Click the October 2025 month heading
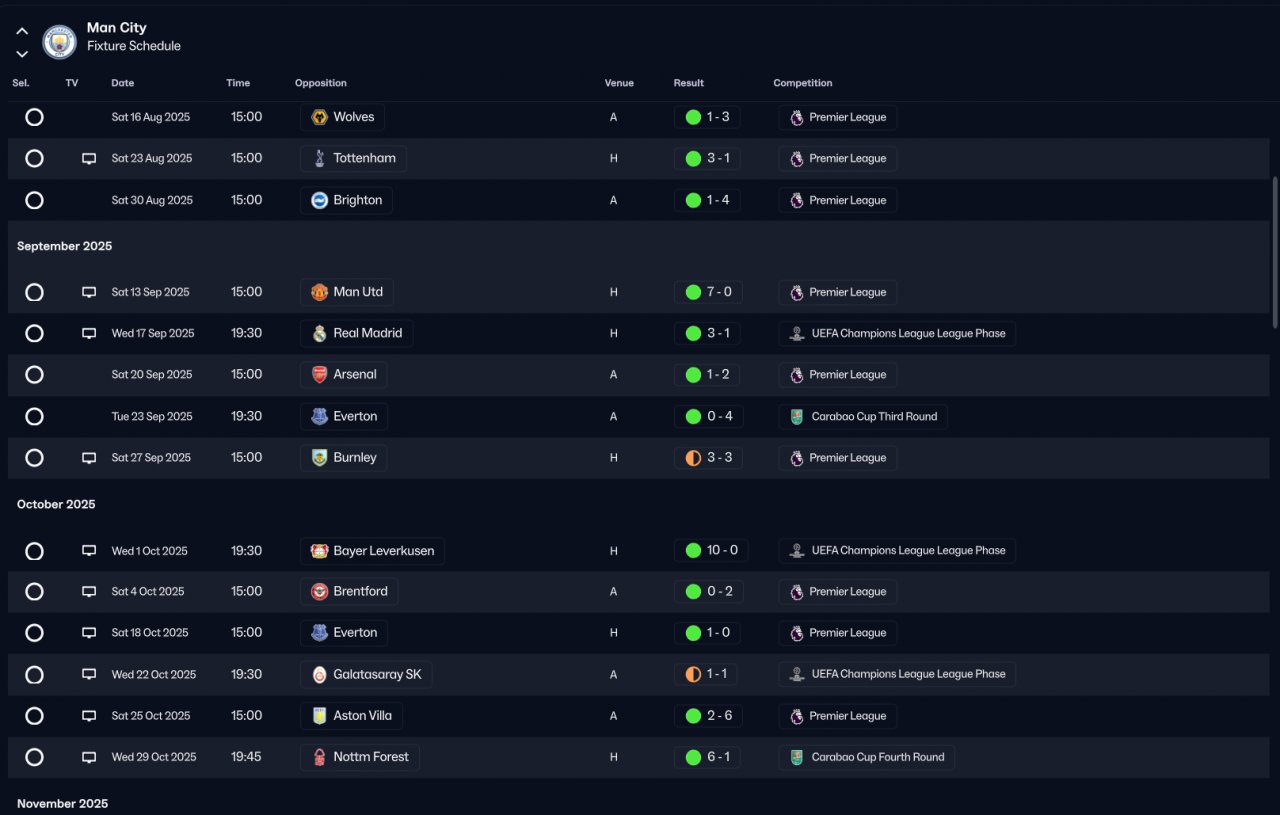Screen dimensions: 1280x815 click(x=56, y=505)
